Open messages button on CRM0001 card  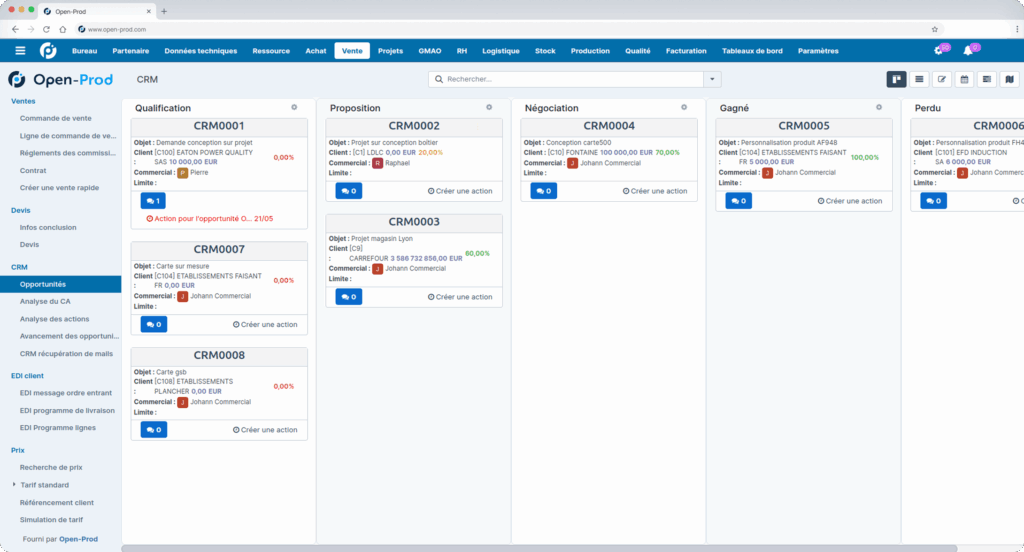153,201
